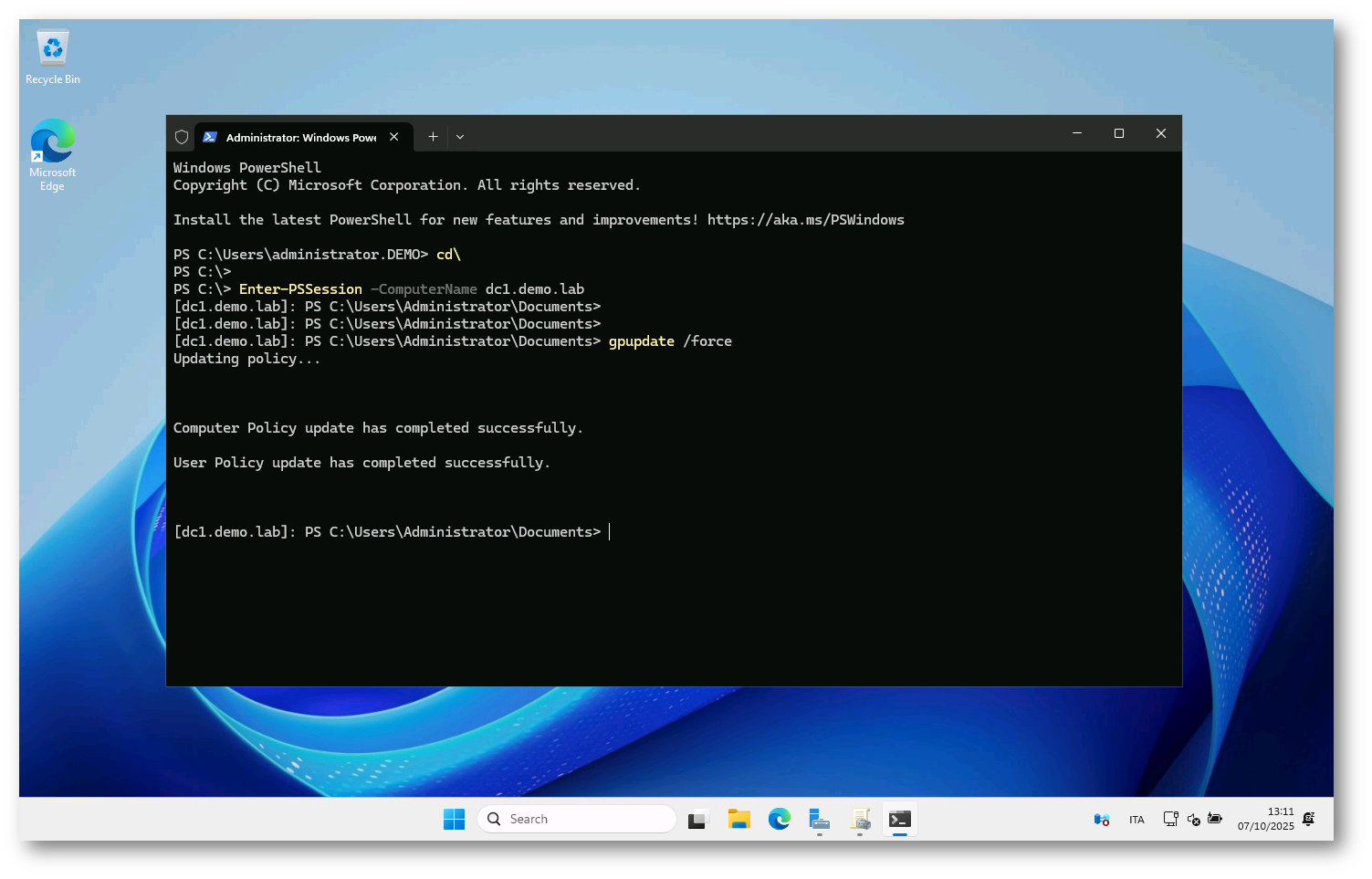1372x879 pixels.
Task: Open Task View from the taskbar
Action: click(698, 820)
